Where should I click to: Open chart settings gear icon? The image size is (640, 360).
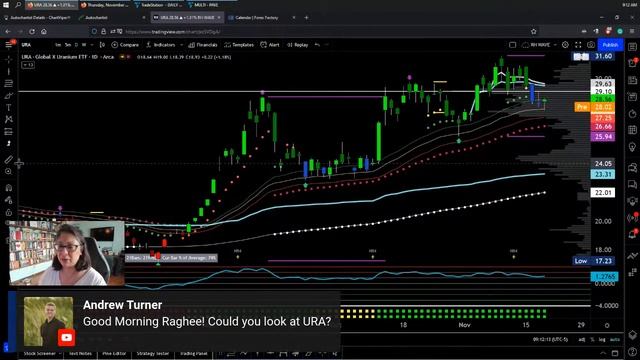565,45
